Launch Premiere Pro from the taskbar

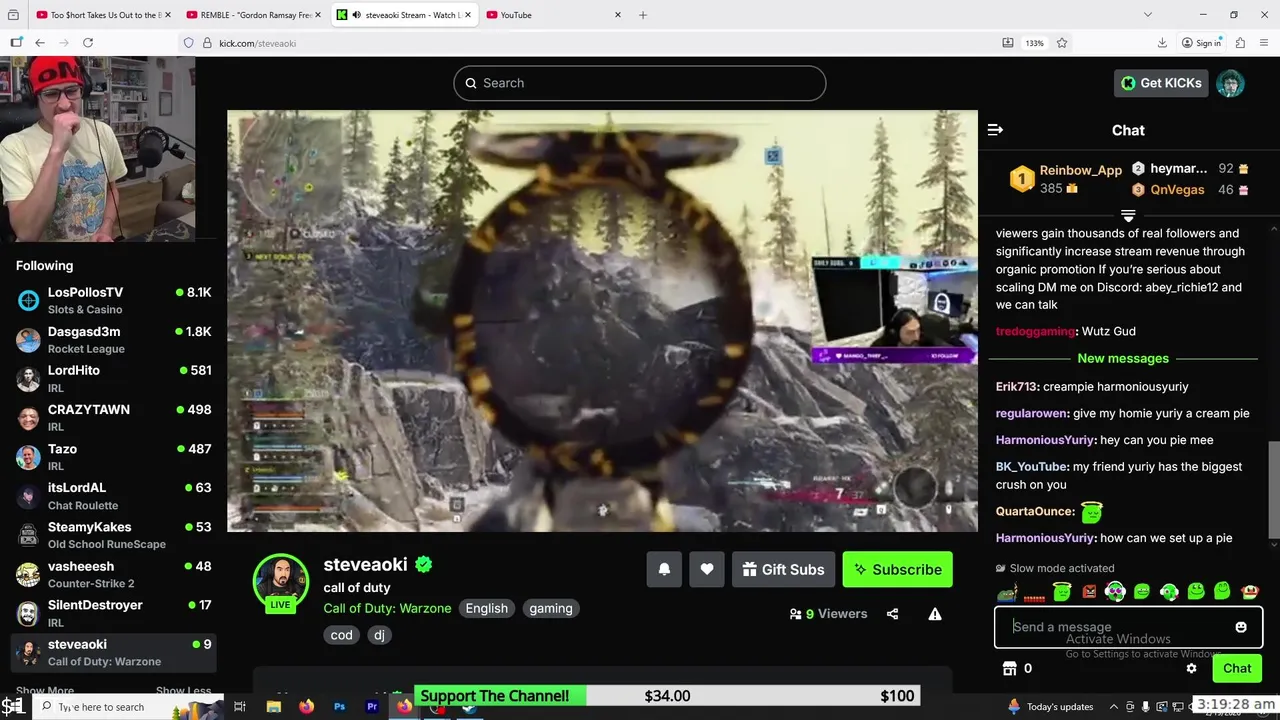[x=372, y=707]
